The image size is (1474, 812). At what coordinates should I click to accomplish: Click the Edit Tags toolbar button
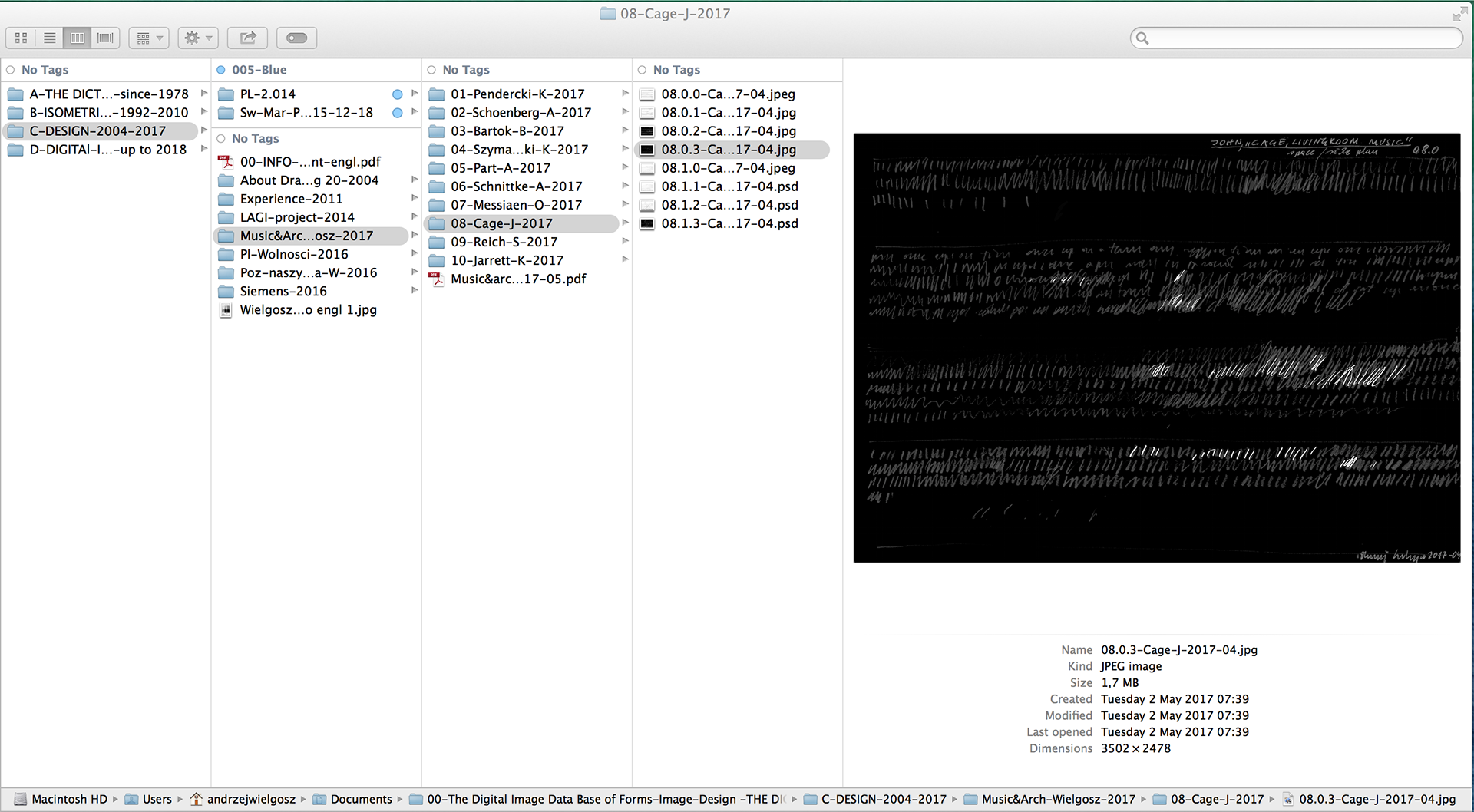point(297,38)
